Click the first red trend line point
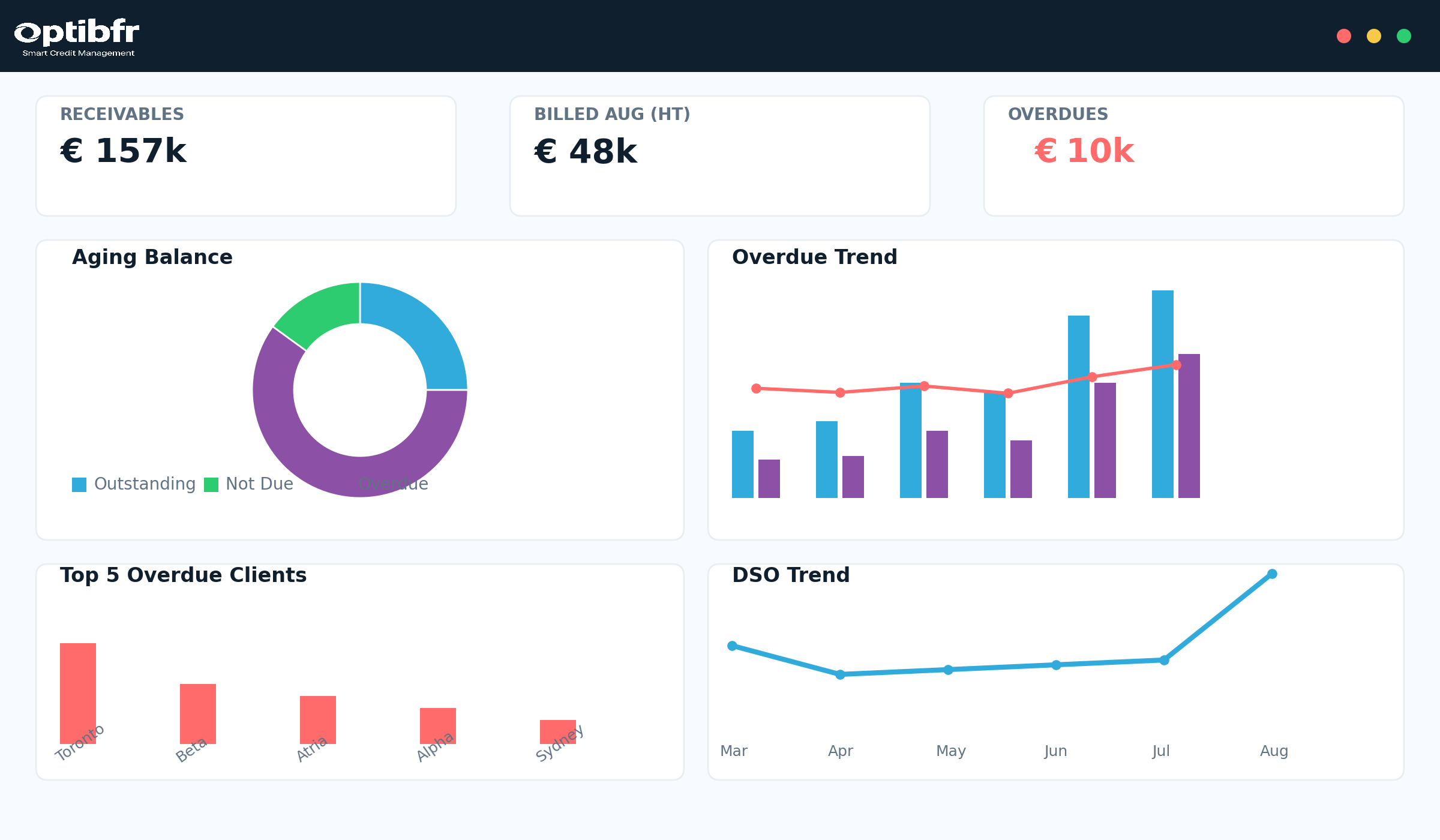Viewport: 1440px width, 840px height. pyautogui.click(x=756, y=389)
